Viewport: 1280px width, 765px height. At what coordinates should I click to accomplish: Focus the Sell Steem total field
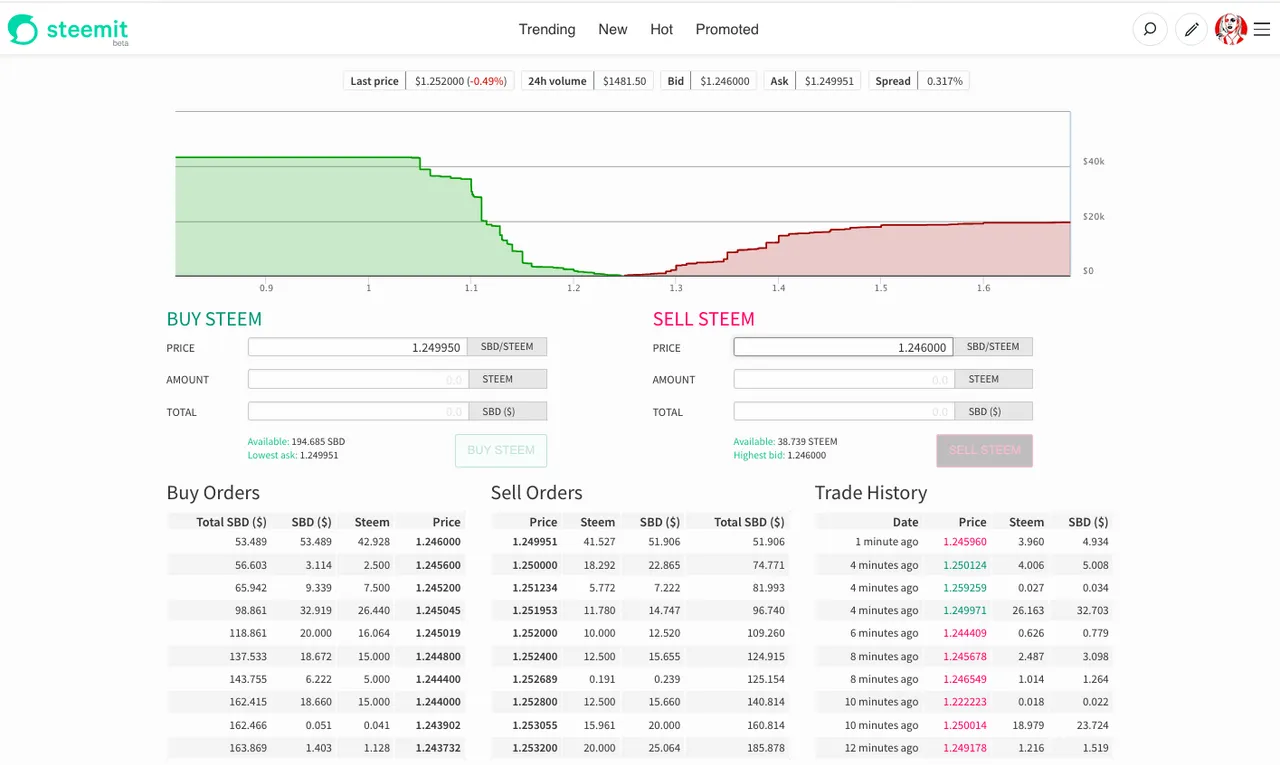844,411
